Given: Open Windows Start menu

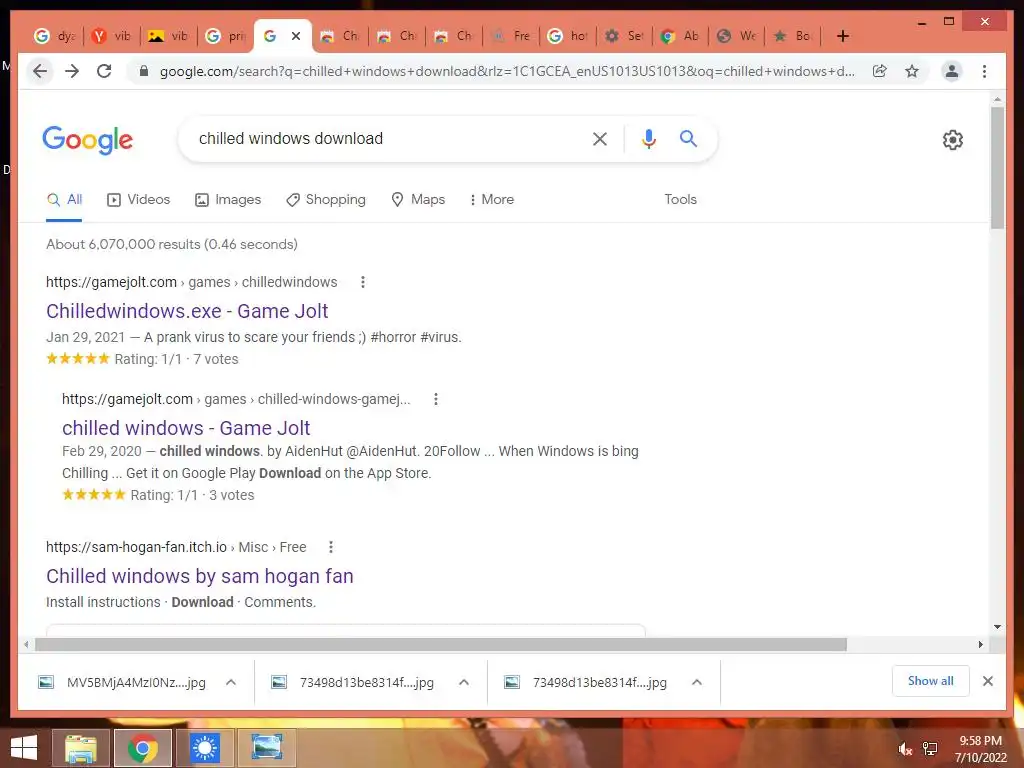Looking at the screenshot, I should tap(24, 748).
